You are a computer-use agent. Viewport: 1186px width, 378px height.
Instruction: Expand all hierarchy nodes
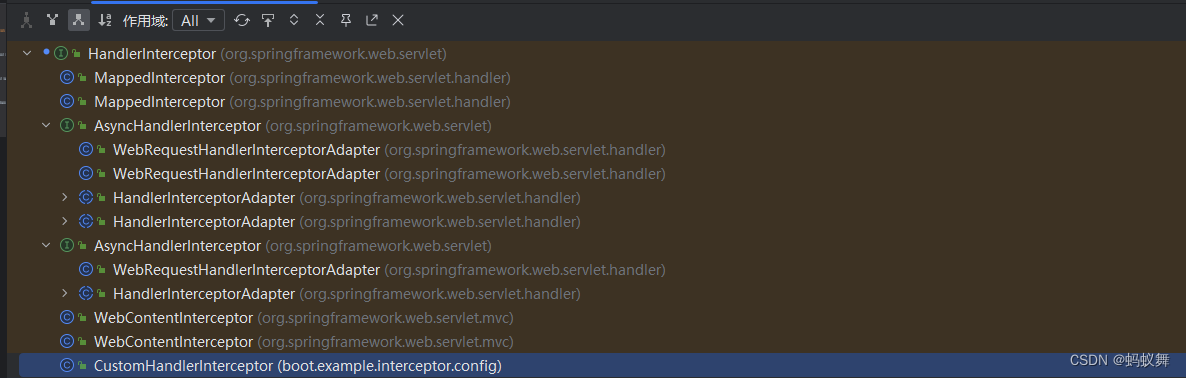tap(294, 20)
